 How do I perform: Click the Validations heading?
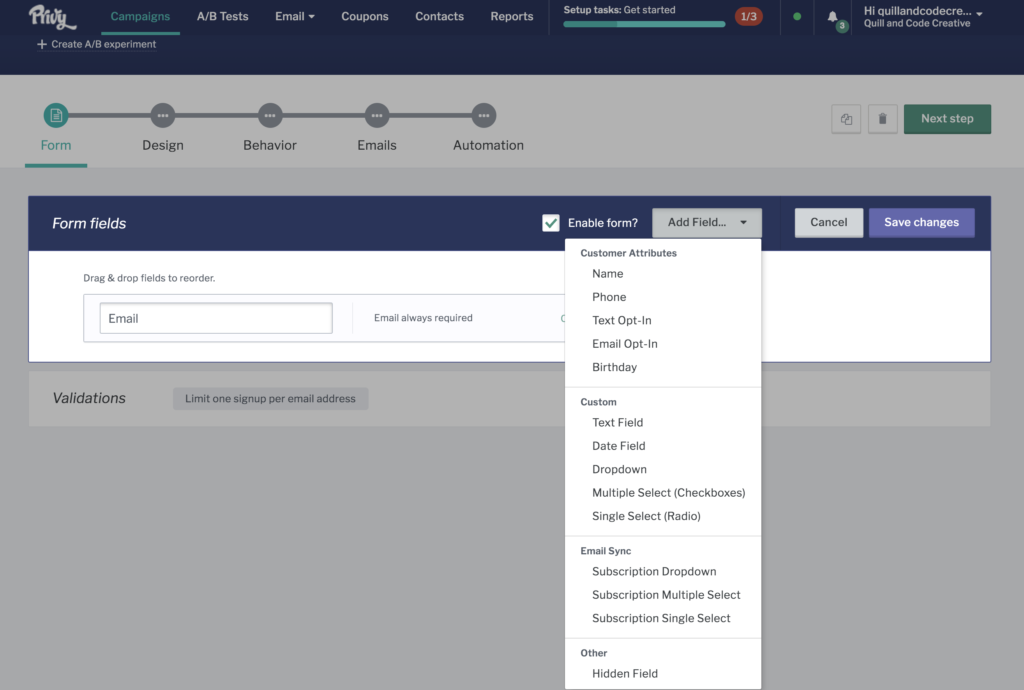pyautogui.click(x=89, y=398)
